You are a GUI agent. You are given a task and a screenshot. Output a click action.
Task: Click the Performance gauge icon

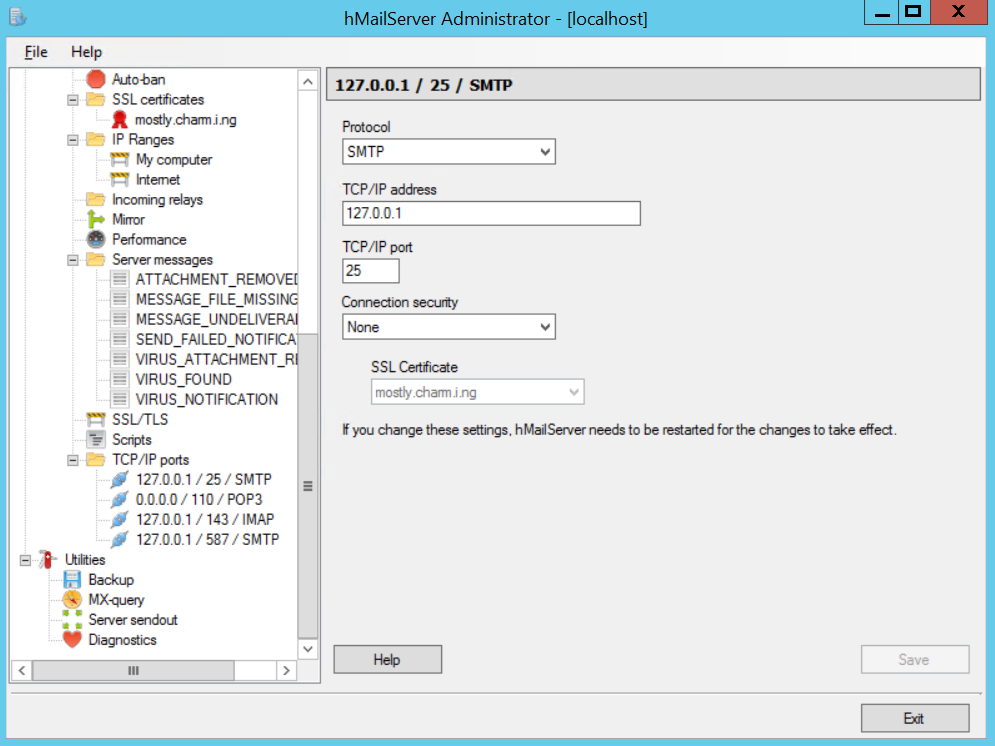pos(96,239)
